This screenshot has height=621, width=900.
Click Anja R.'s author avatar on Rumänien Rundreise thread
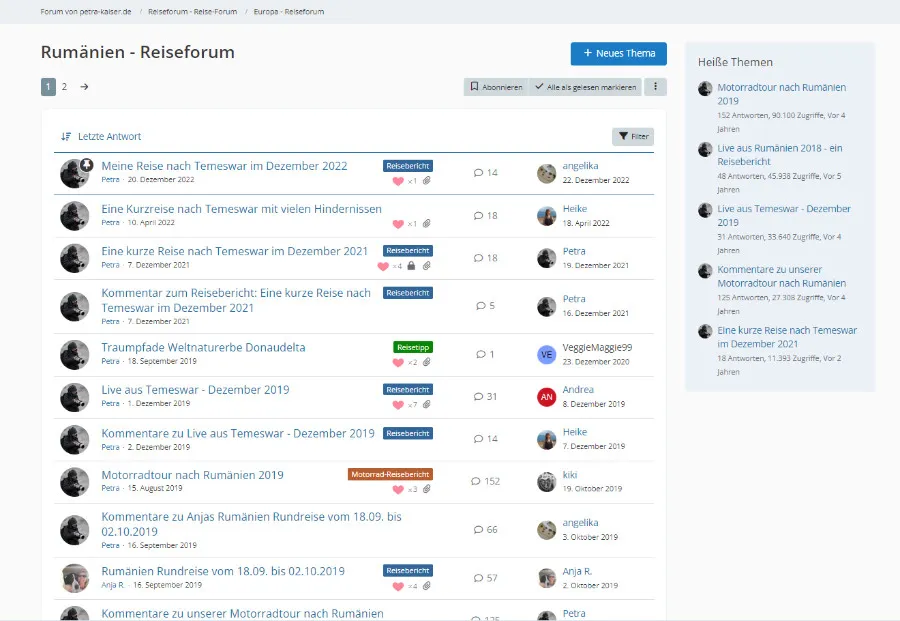74,578
